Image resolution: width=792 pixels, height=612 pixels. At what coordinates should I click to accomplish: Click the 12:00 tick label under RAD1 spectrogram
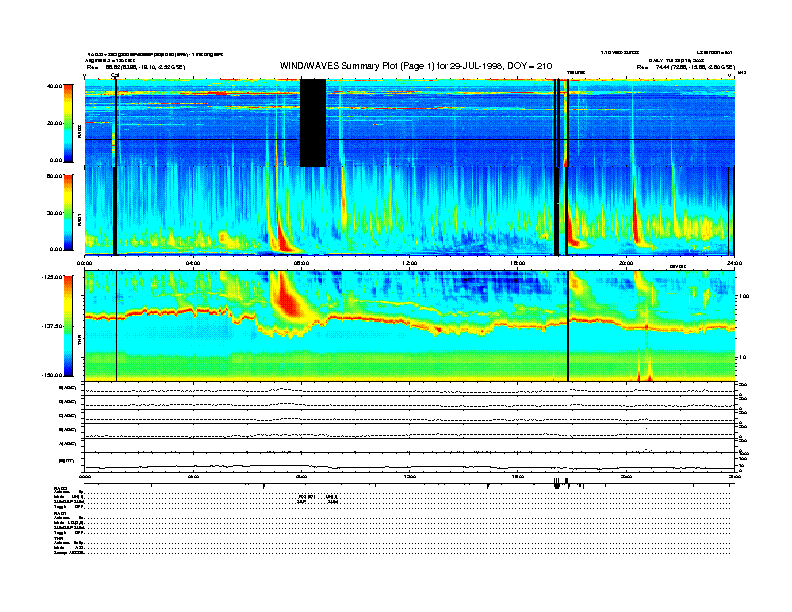point(409,263)
